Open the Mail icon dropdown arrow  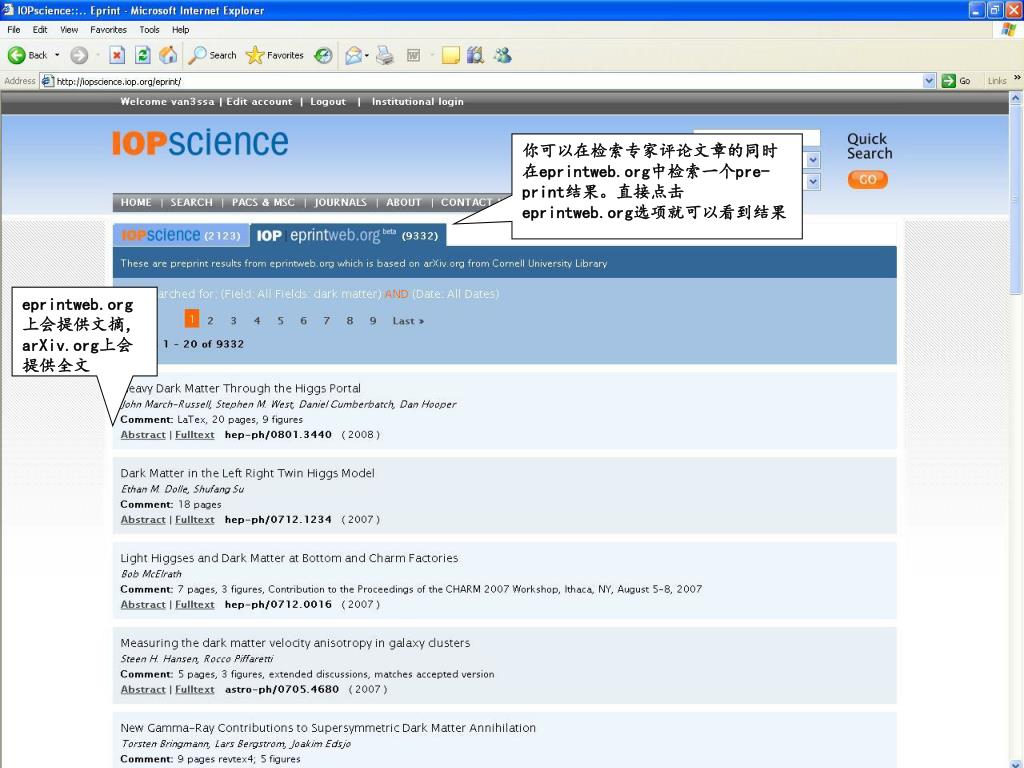click(366, 56)
